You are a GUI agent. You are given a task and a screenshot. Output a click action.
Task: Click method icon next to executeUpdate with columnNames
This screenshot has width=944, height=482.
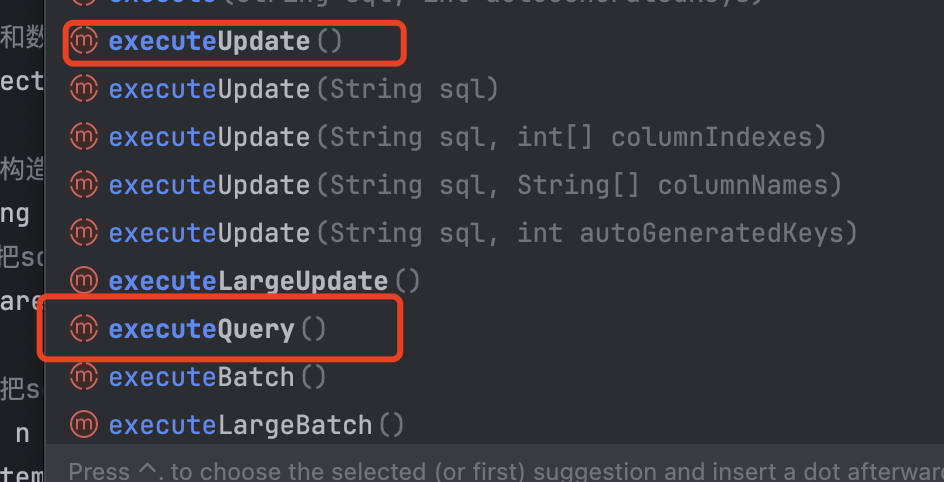[x=84, y=185]
